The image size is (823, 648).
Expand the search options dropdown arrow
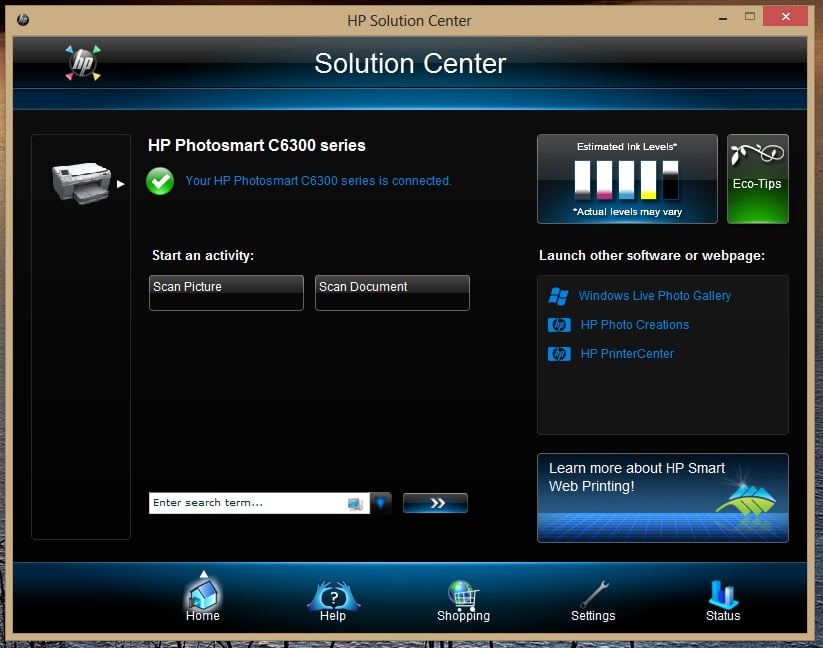coord(381,503)
